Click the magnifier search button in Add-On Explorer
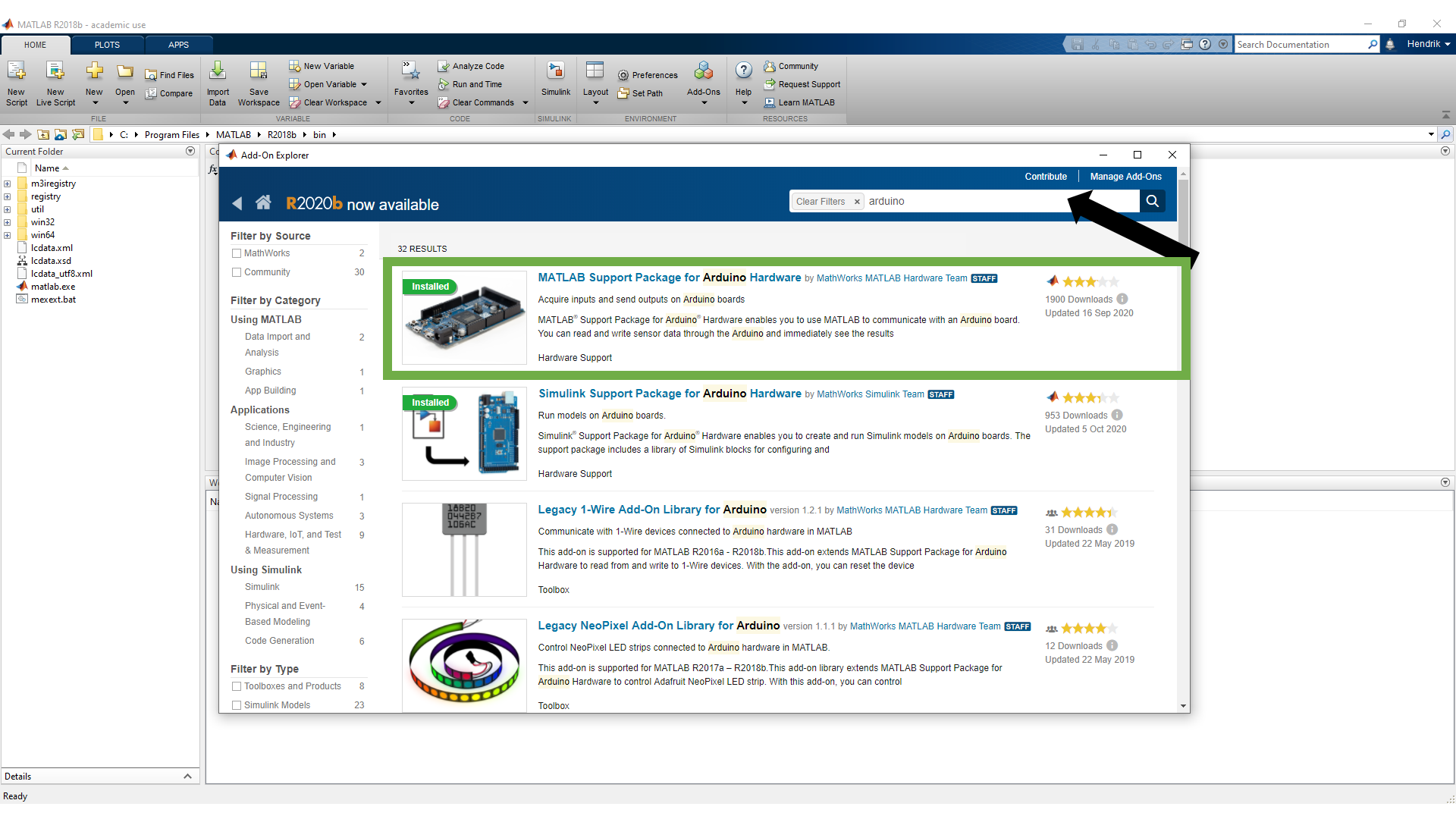Viewport: 1456px width, 819px height. pyautogui.click(x=1152, y=201)
